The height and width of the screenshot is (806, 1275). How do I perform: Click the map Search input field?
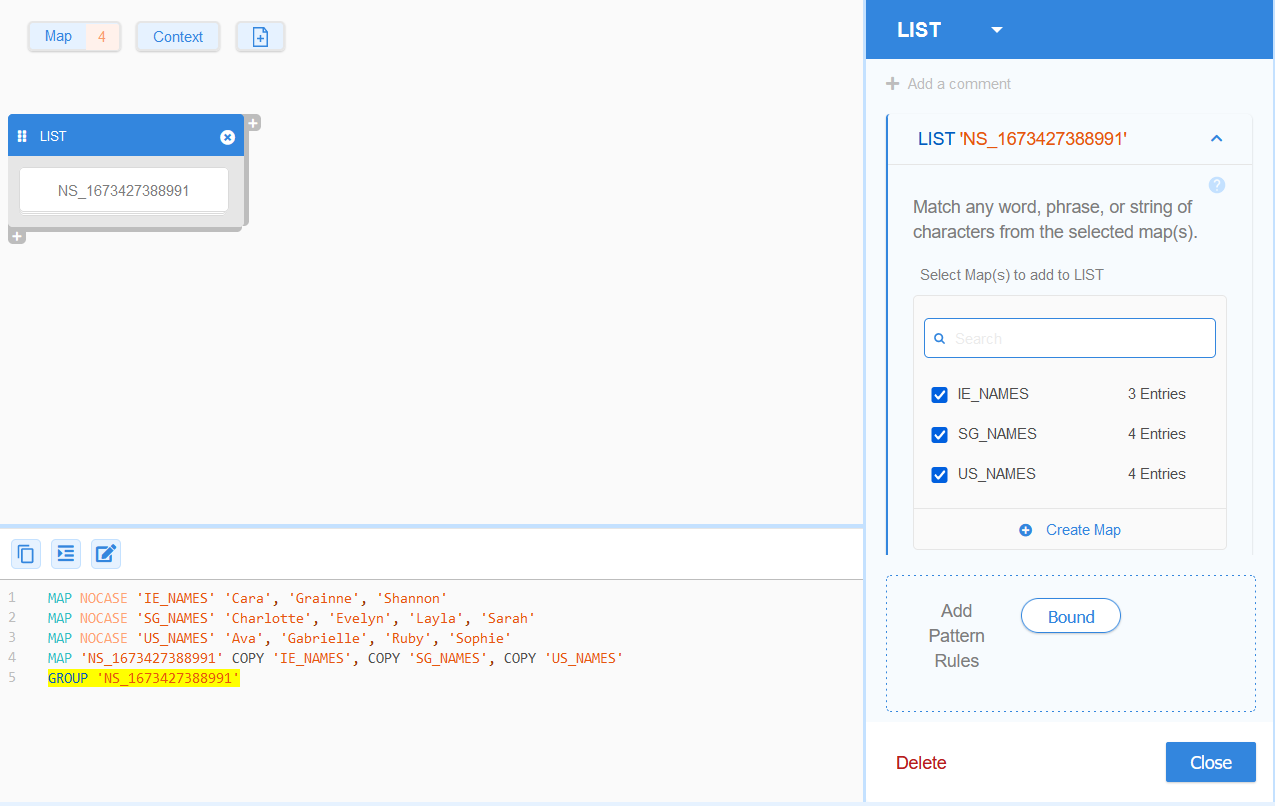tap(1070, 338)
